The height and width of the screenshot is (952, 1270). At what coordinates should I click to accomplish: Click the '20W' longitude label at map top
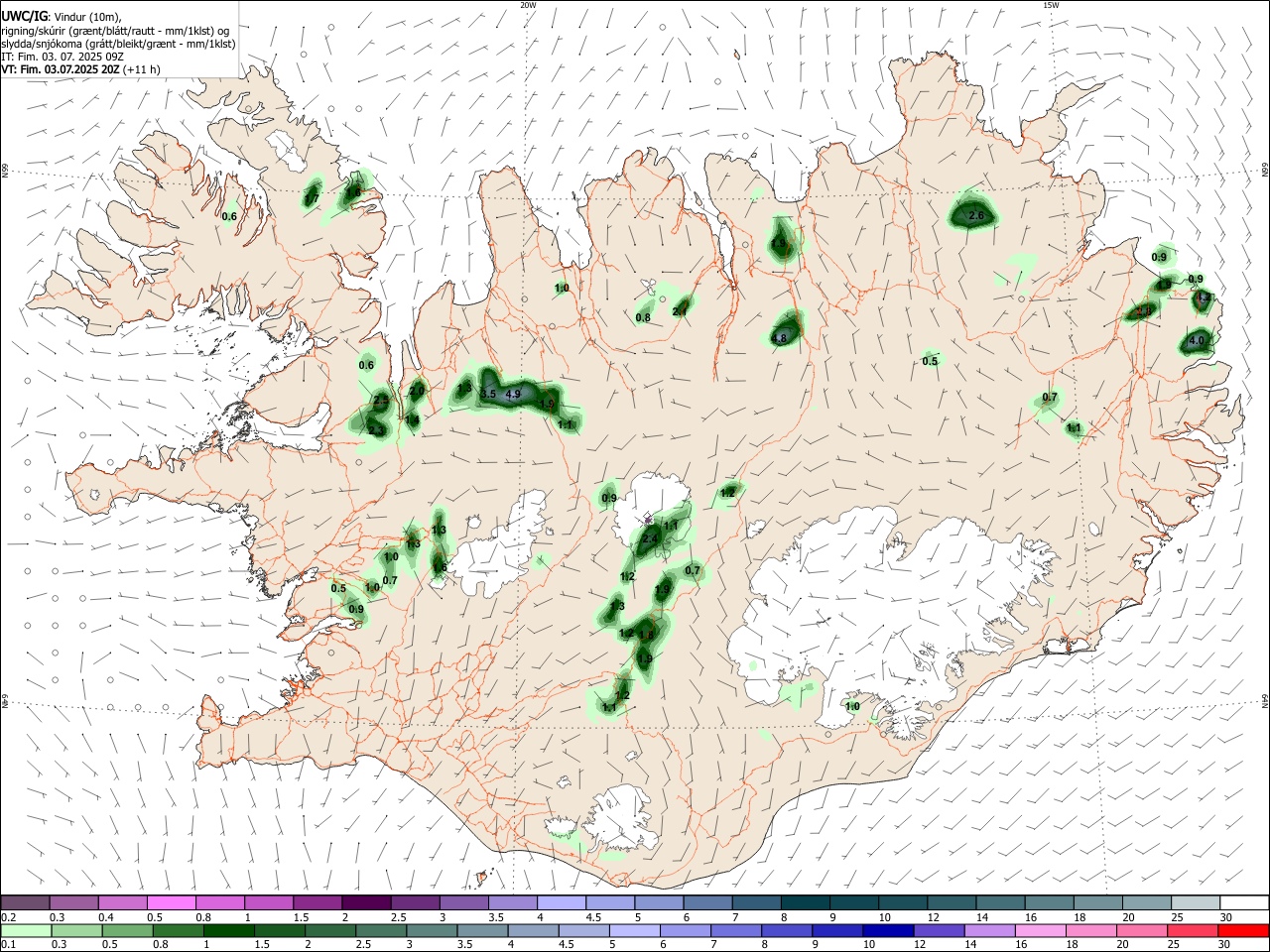528,5
